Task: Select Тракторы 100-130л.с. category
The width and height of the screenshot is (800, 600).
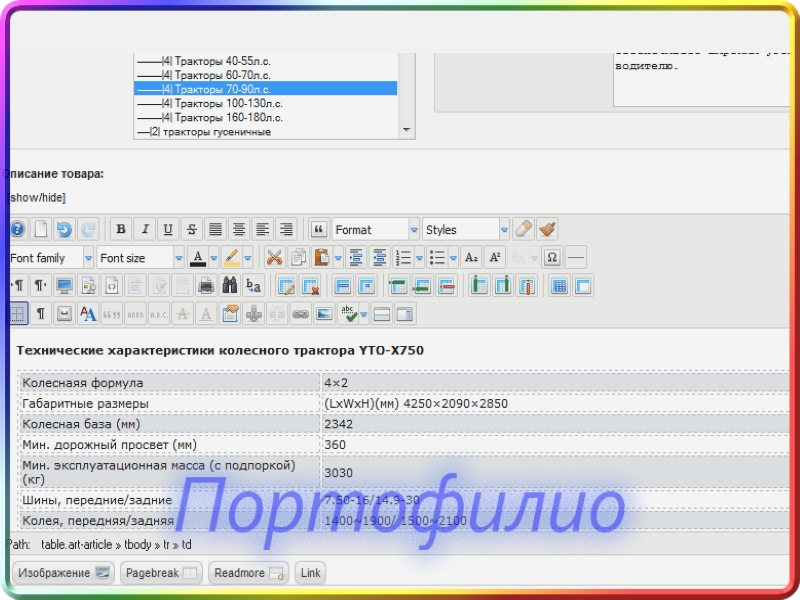Action: coord(265,104)
